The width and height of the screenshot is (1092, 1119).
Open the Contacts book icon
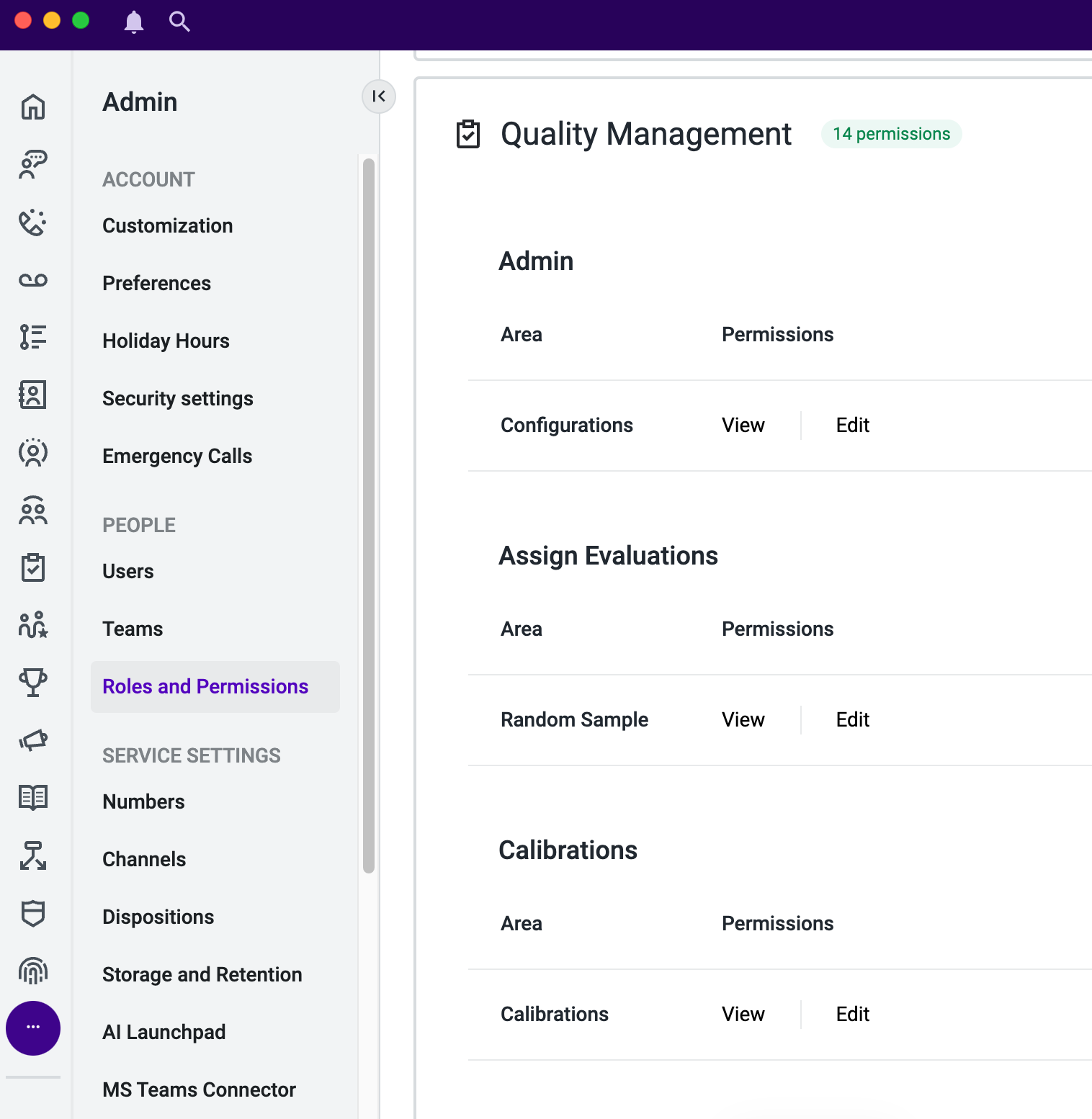pyautogui.click(x=33, y=395)
